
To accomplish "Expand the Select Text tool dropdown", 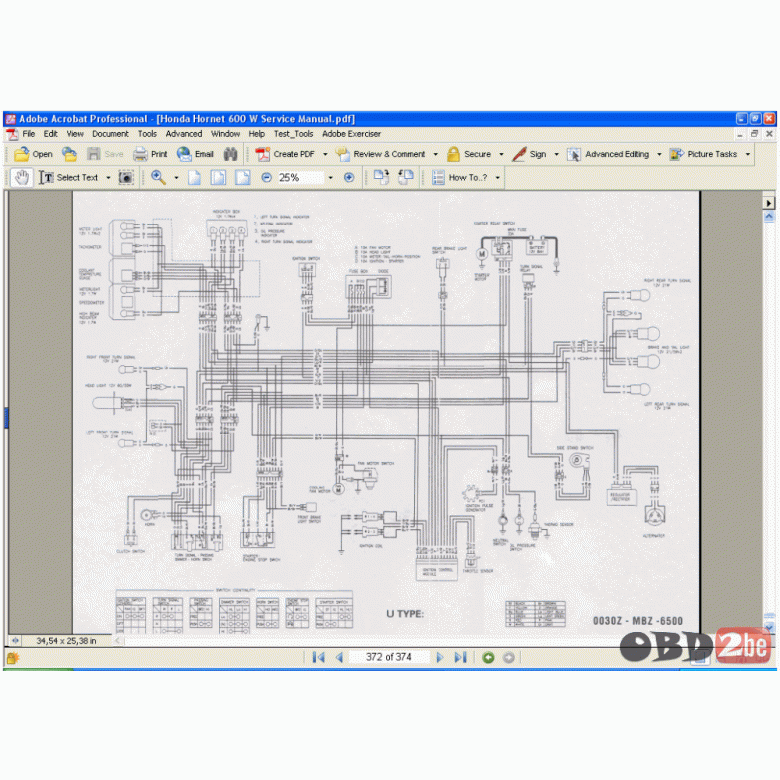I will point(108,178).
